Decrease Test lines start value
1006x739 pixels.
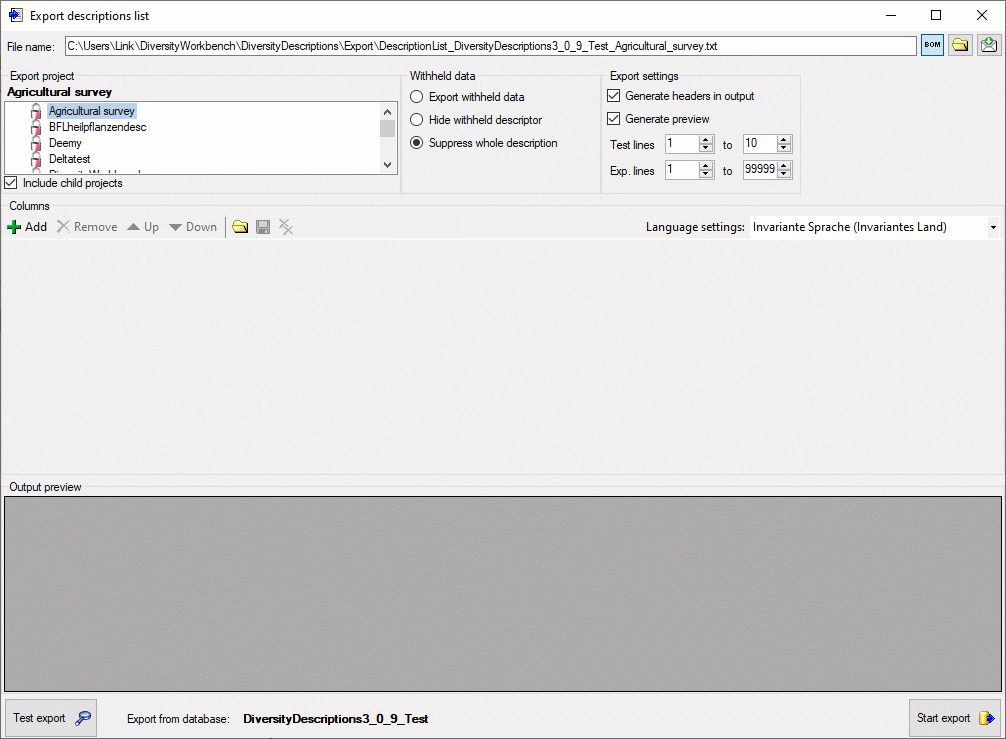(706, 148)
